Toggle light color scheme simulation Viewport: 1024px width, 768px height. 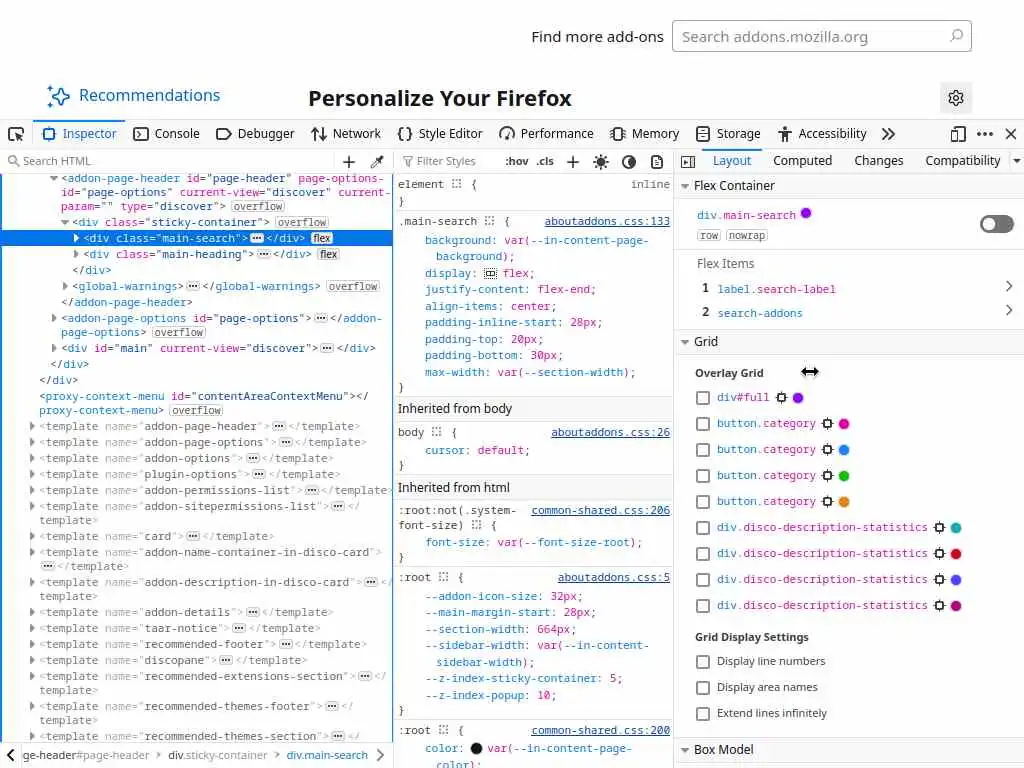[601, 161]
